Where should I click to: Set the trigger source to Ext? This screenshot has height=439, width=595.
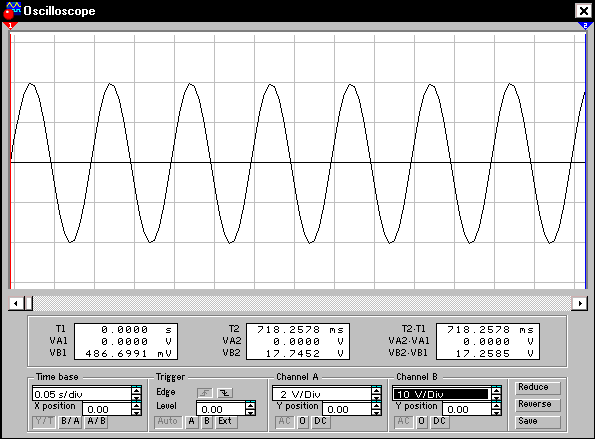point(225,421)
